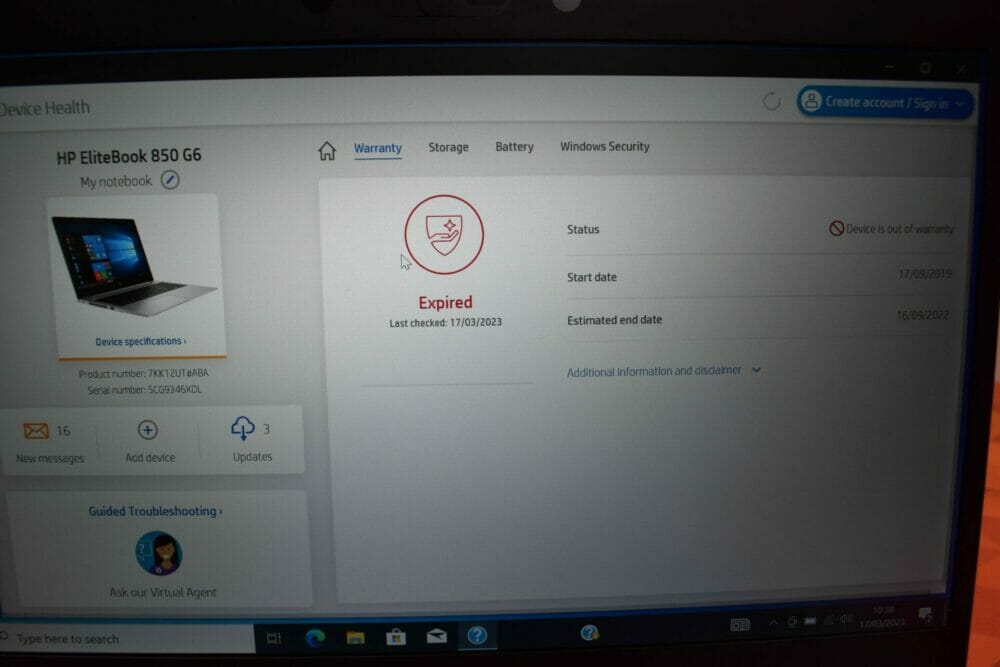Click the refresh icon near sign in

(x=772, y=101)
